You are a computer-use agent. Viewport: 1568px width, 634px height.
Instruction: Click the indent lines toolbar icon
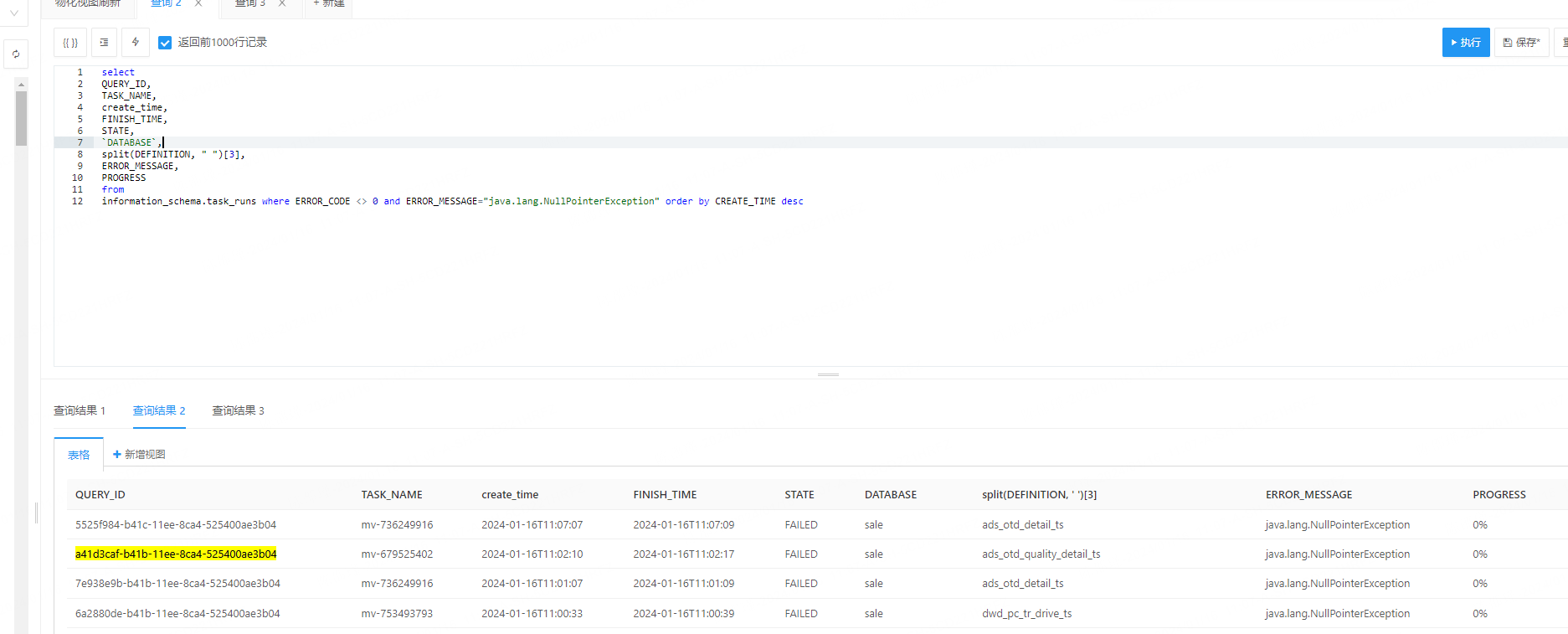pos(104,43)
